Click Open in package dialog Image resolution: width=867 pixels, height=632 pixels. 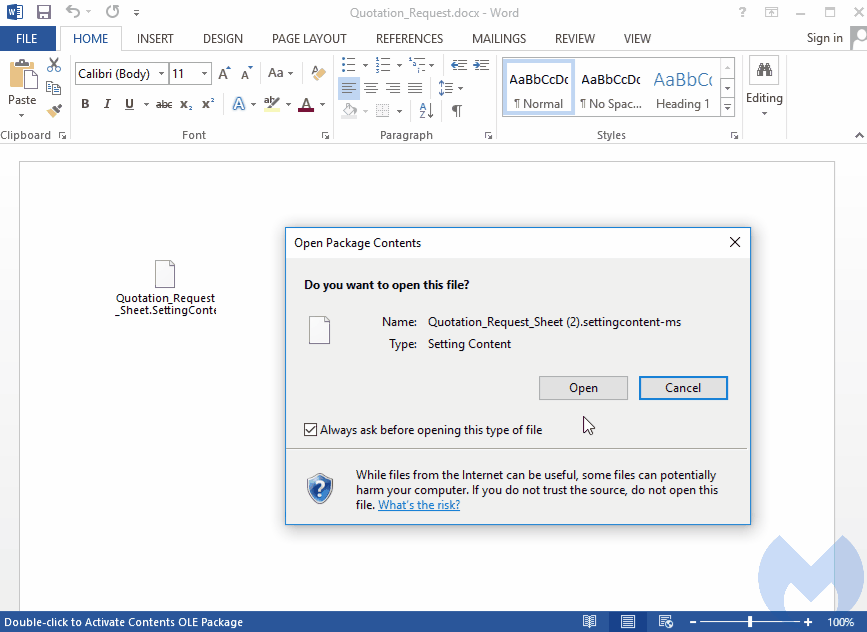[583, 388]
